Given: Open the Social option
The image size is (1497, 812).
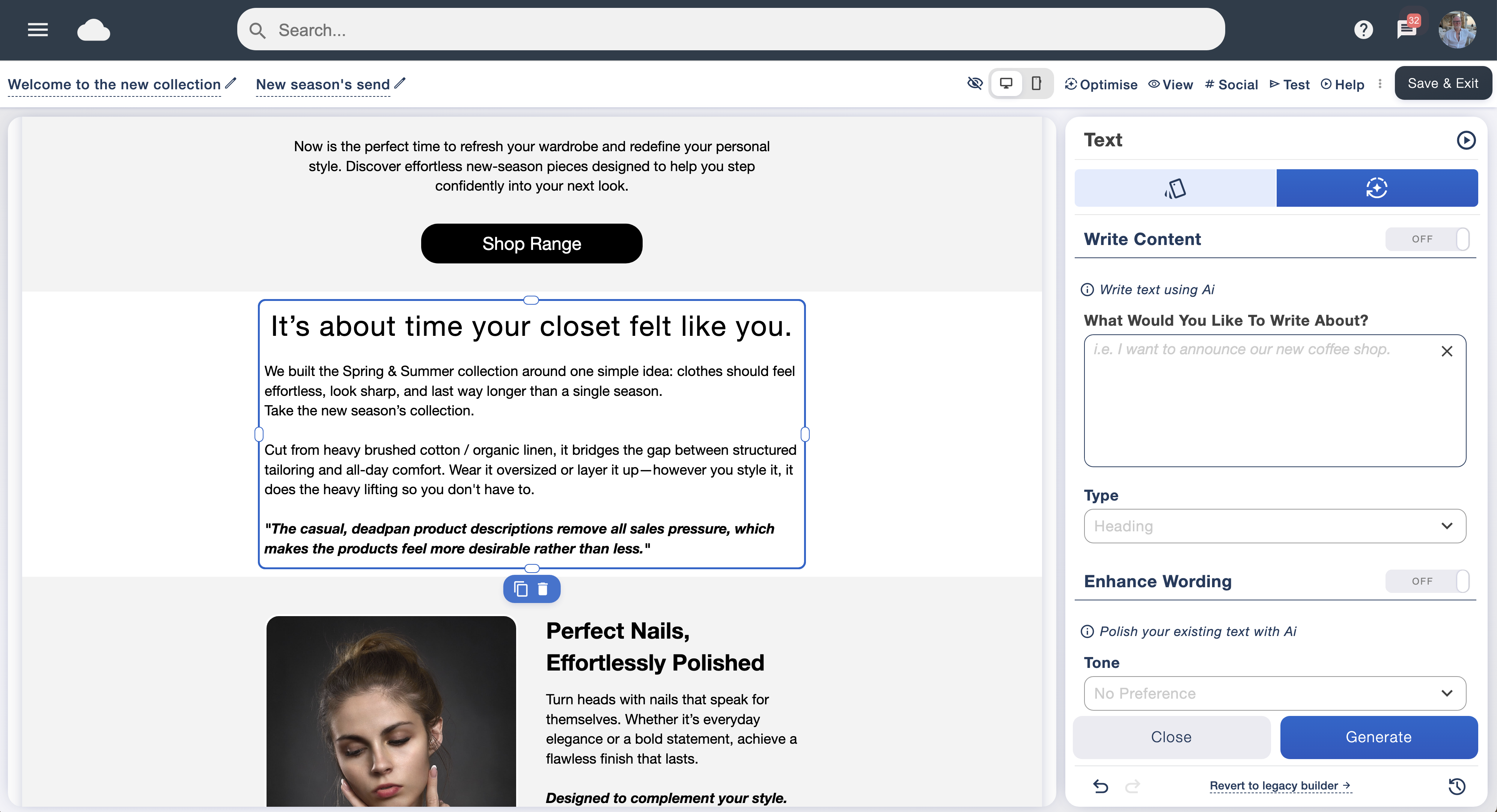Looking at the screenshot, I should (x=1231, y=85).
